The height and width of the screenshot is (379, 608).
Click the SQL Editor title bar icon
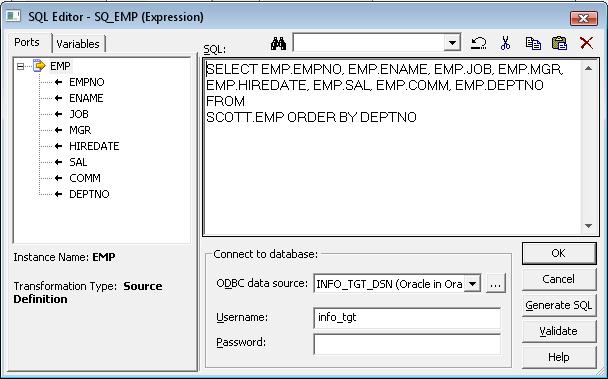point(13,17)
